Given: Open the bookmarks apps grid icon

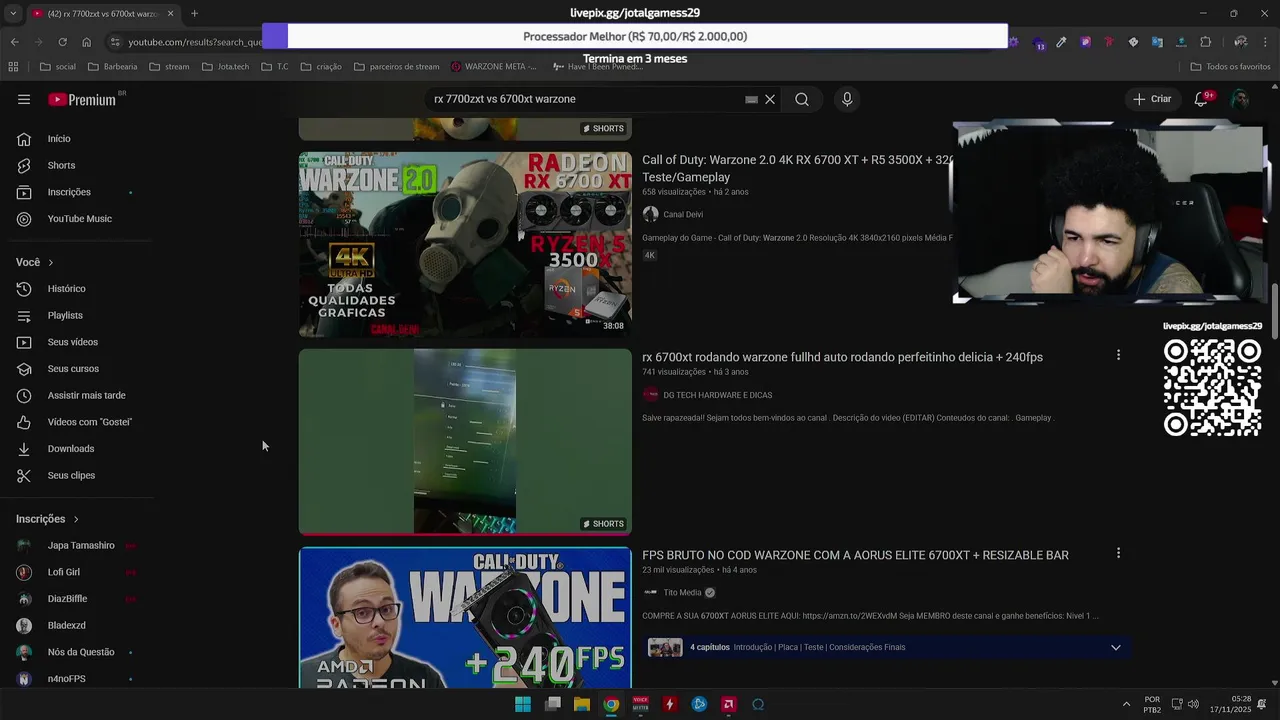Looking at the screenshot, I should coord(13,67).
